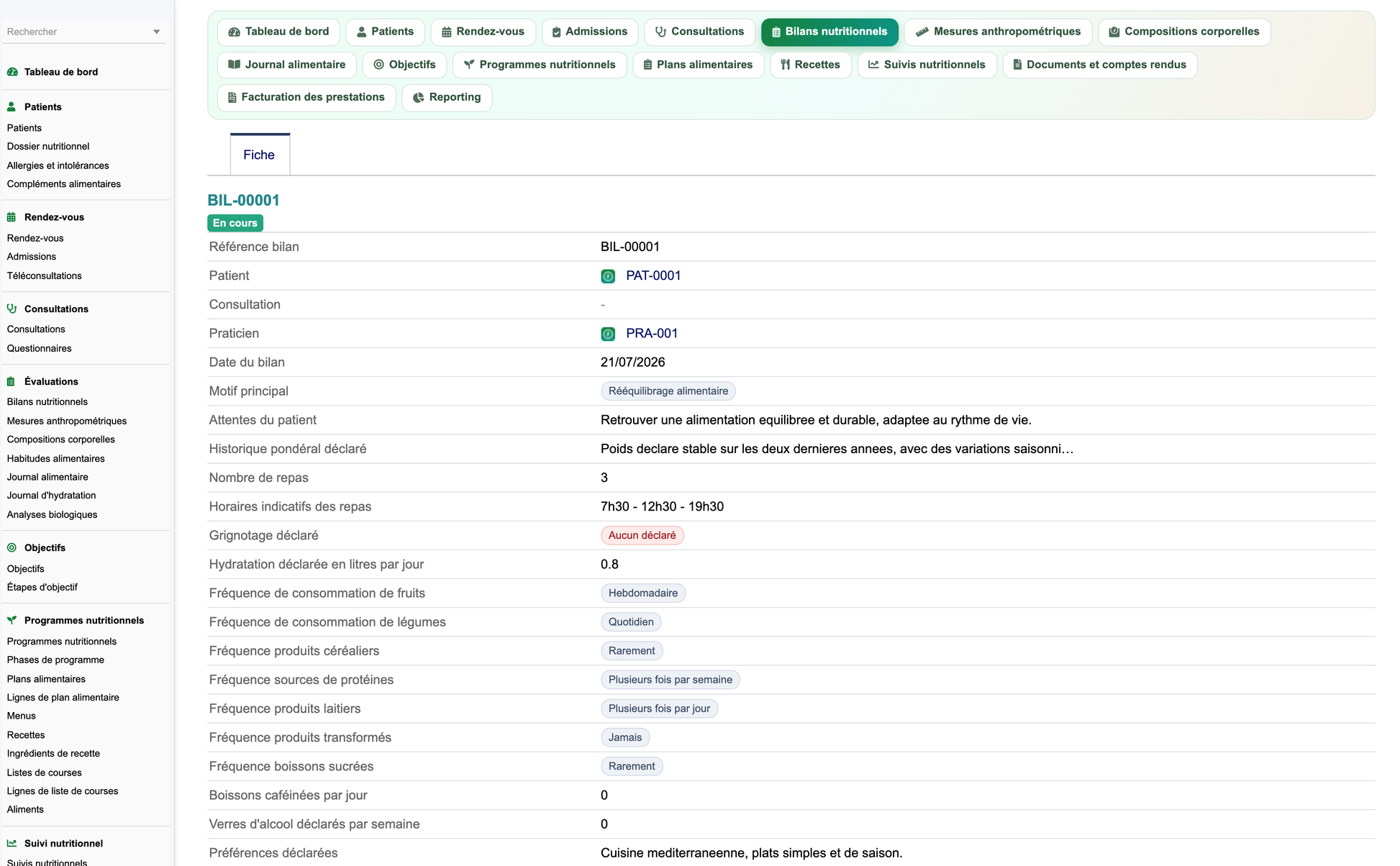Open Téléconsultations in the sidebar
Image resolution: width=1400 pixels, height=866 pixels.
pyautogui.click(x=45, y=275)
